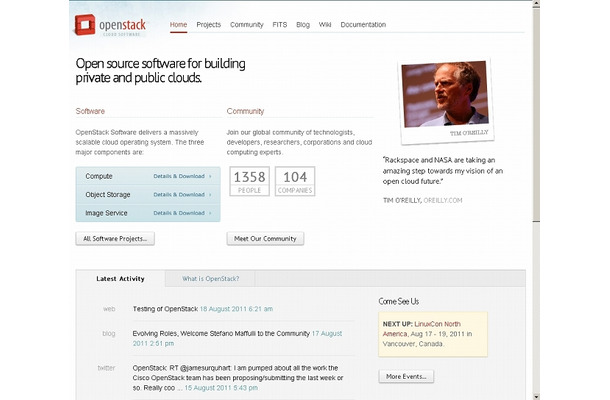This screenshot has width=610, height=400.
Task: Click the vertical scrollbar thumb
Action: [536, 114]
